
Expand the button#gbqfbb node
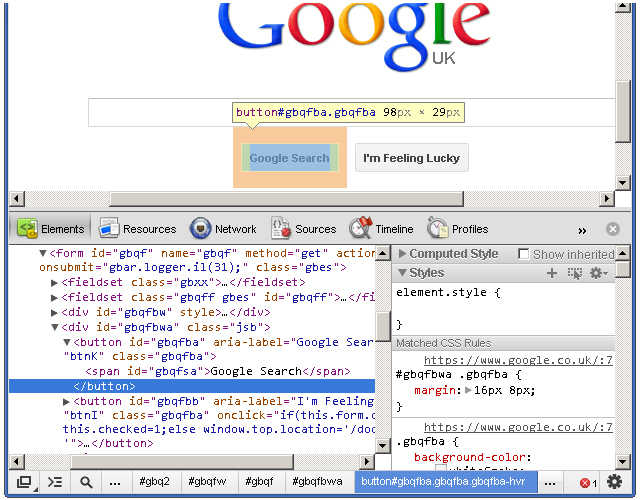point(66,402)
